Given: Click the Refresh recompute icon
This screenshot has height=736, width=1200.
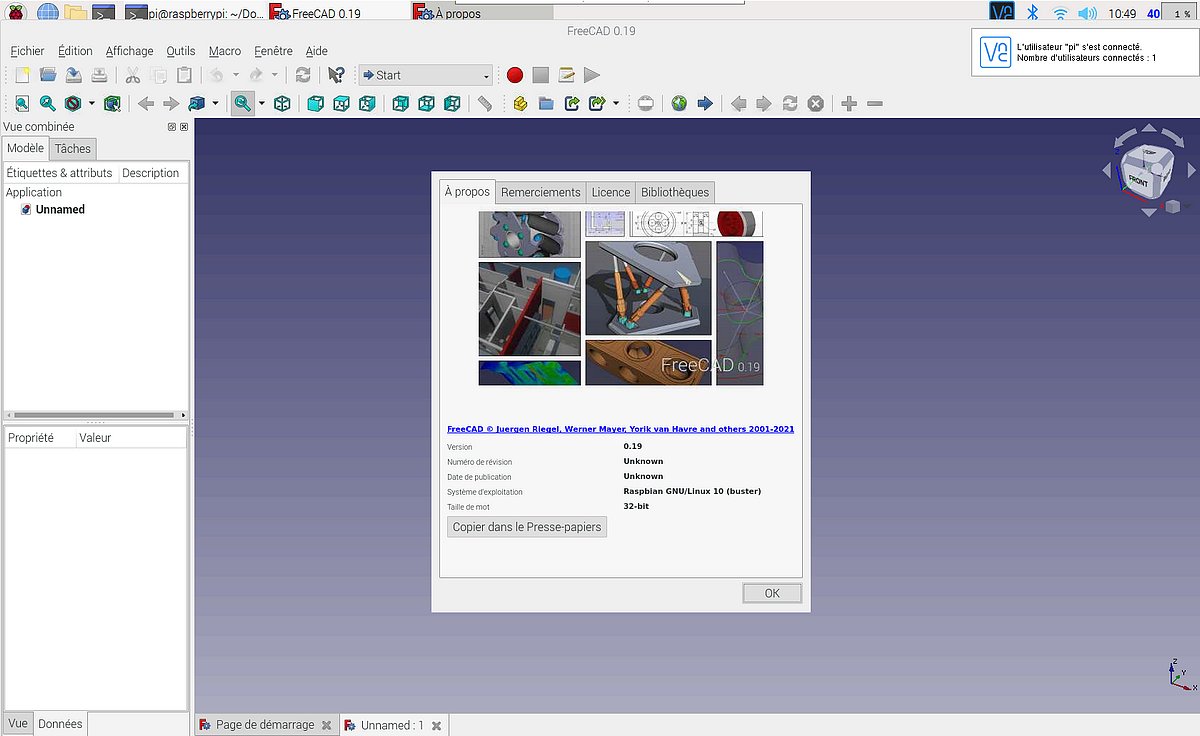Looking at the screenshot, I should 303,75.
